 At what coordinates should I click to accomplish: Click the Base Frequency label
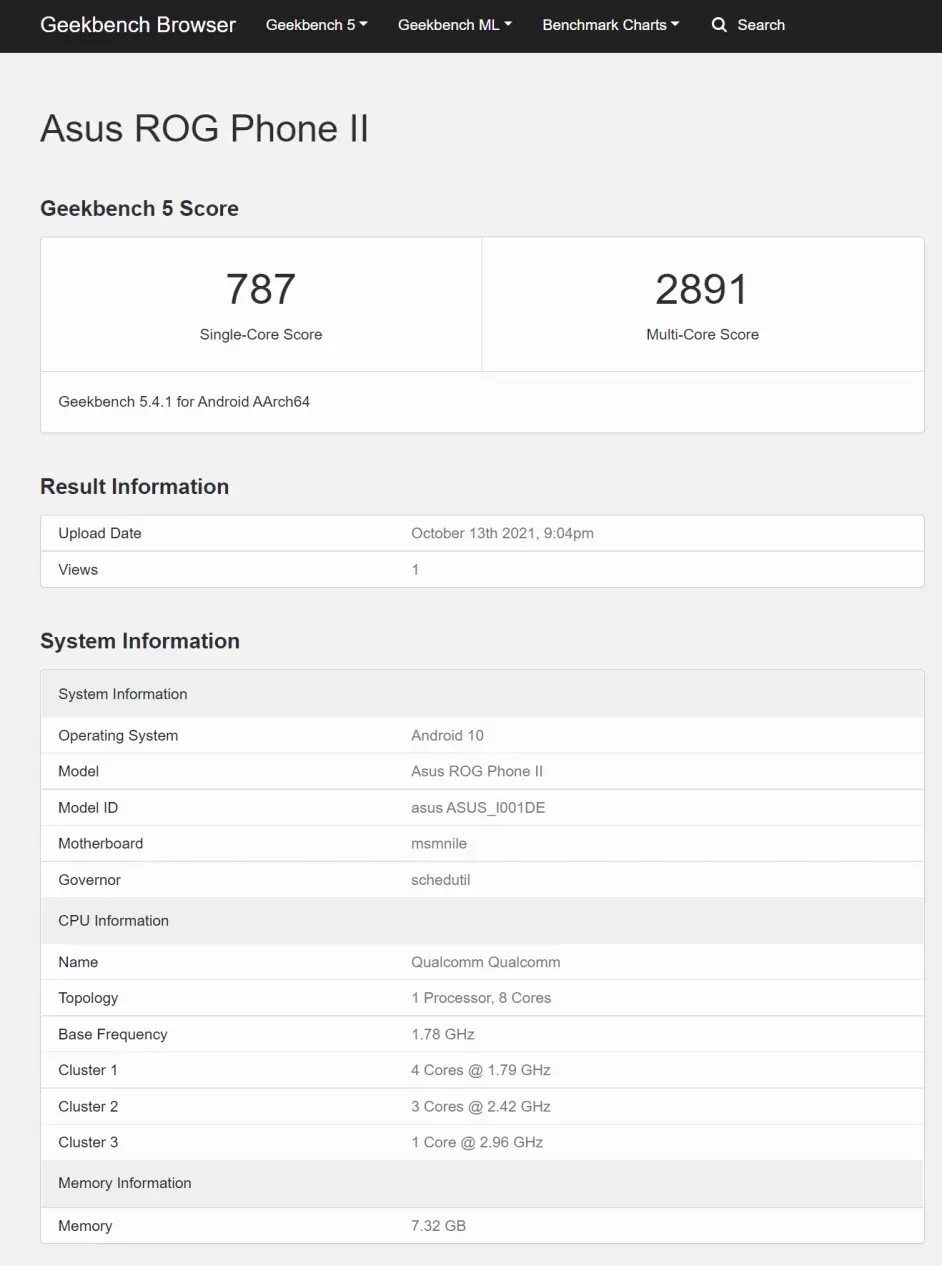tap(113, 1034)
